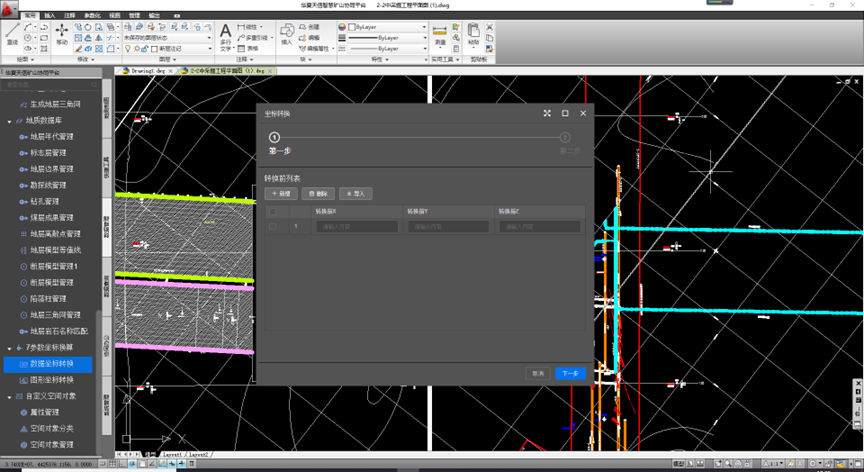Open the ByLayer color dropdown
The image size is (864, 472).
coord(388,26)
